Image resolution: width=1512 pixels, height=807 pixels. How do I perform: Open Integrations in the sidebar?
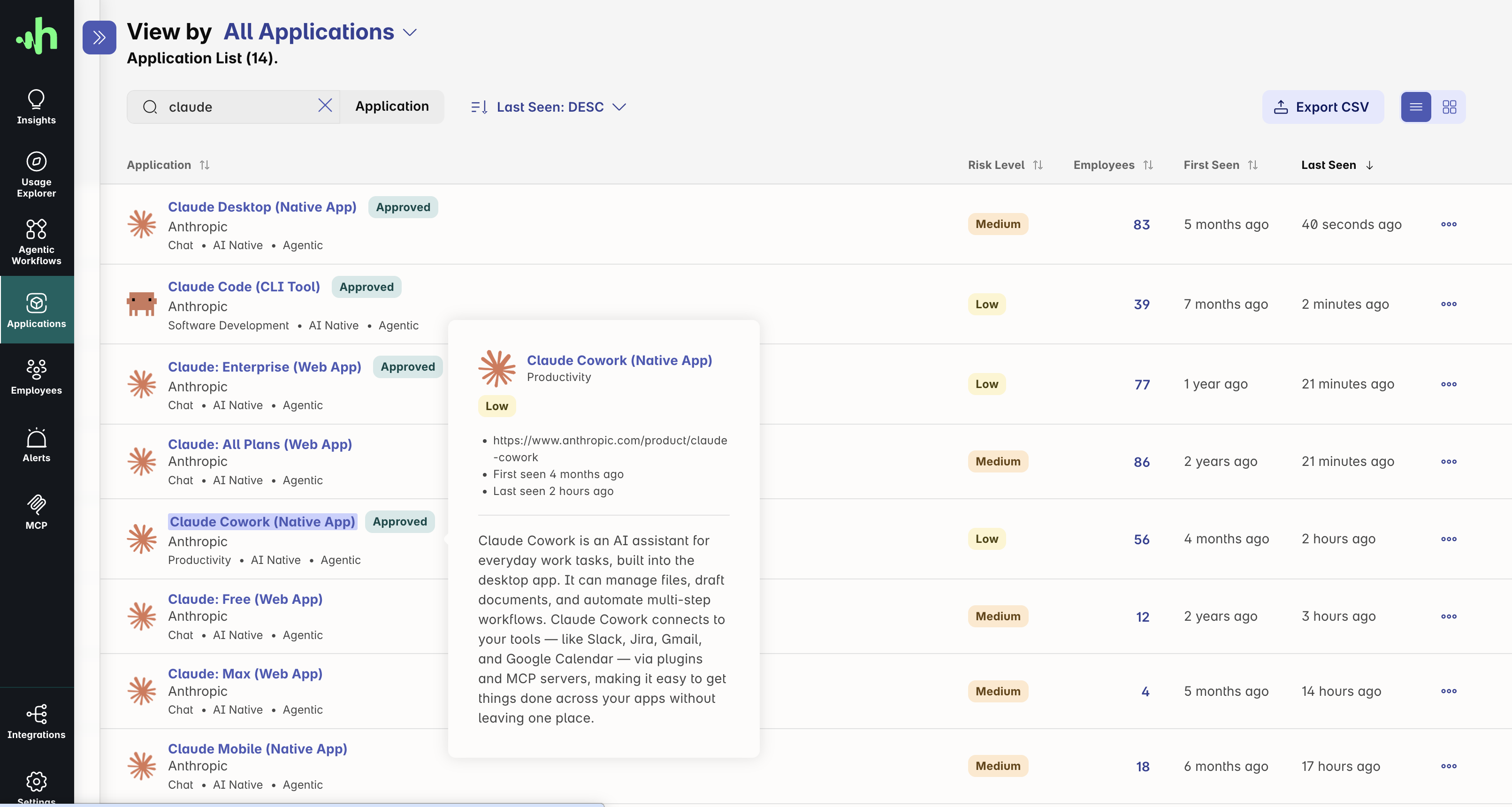point(37,722)
